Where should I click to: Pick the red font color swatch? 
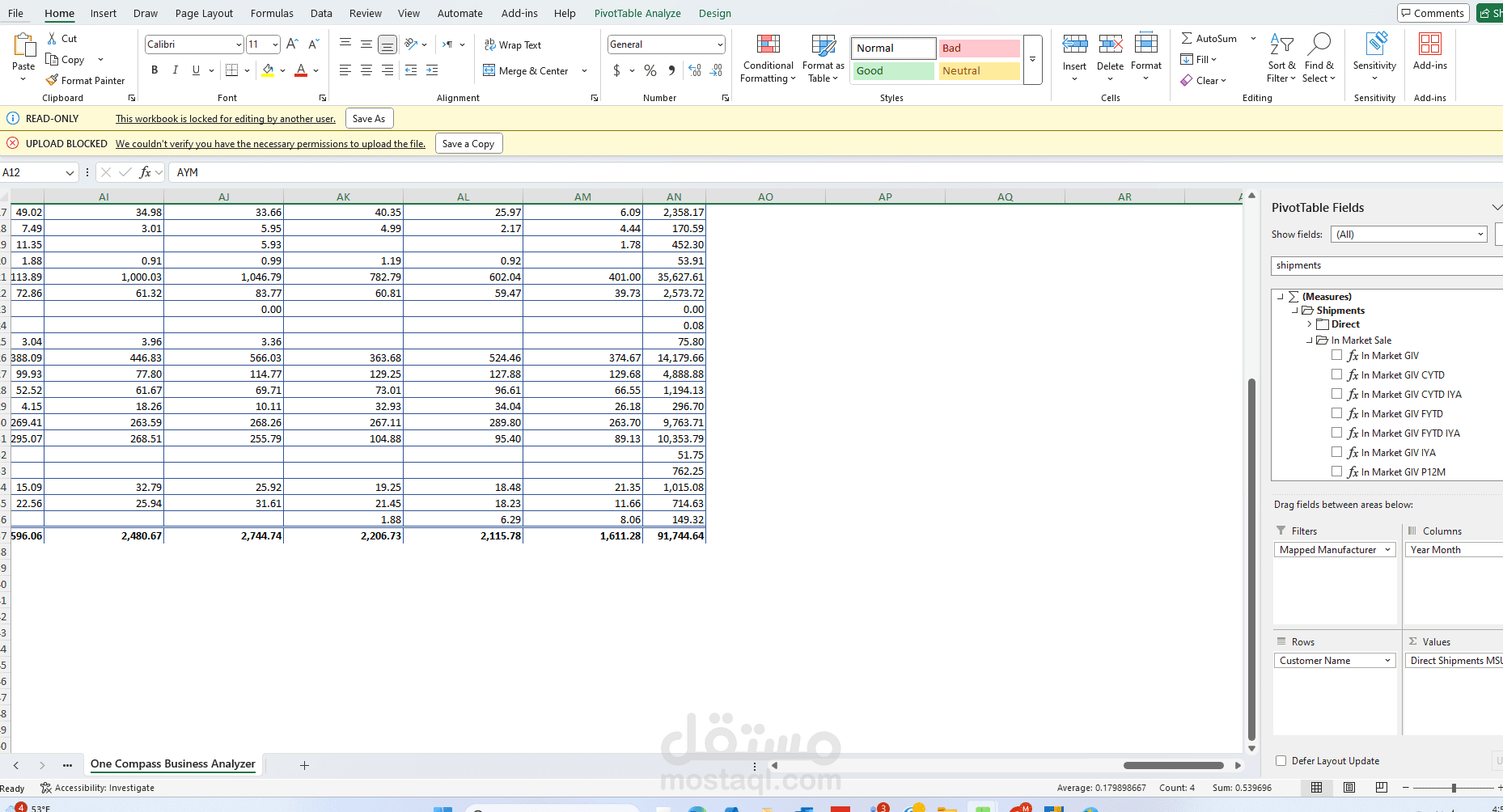(x=300, y=74)
